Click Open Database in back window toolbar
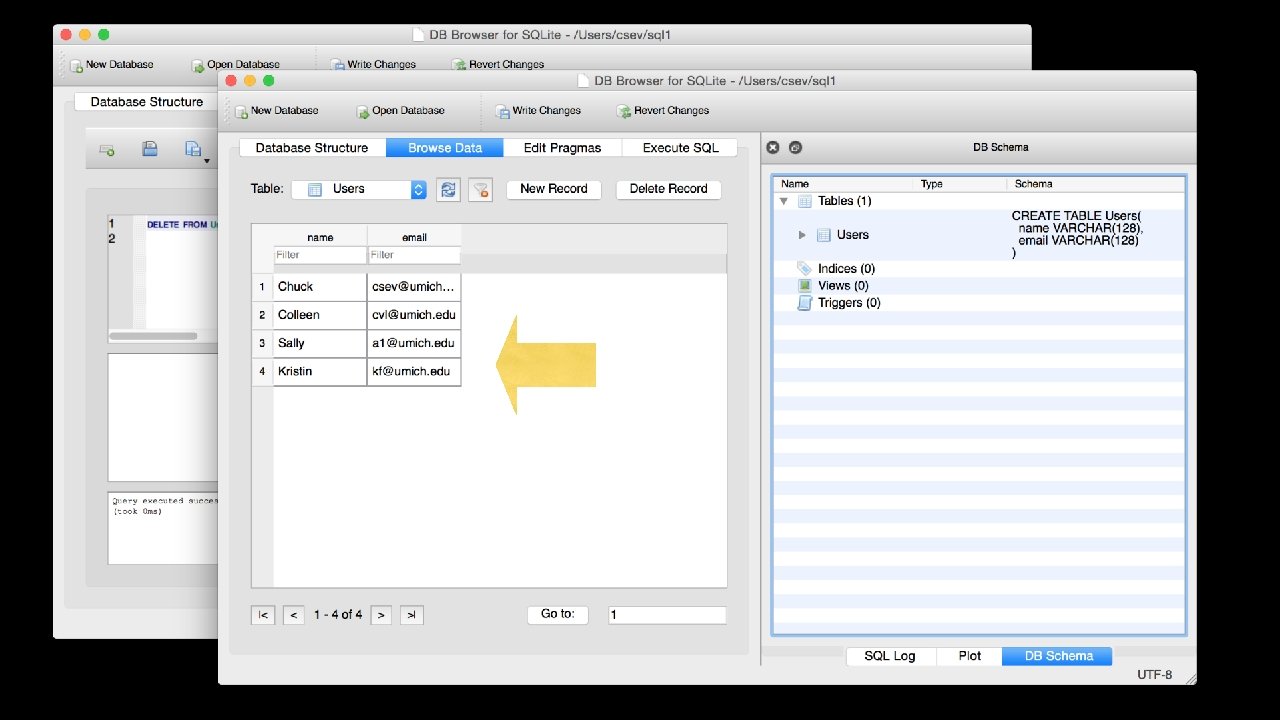 236,65
